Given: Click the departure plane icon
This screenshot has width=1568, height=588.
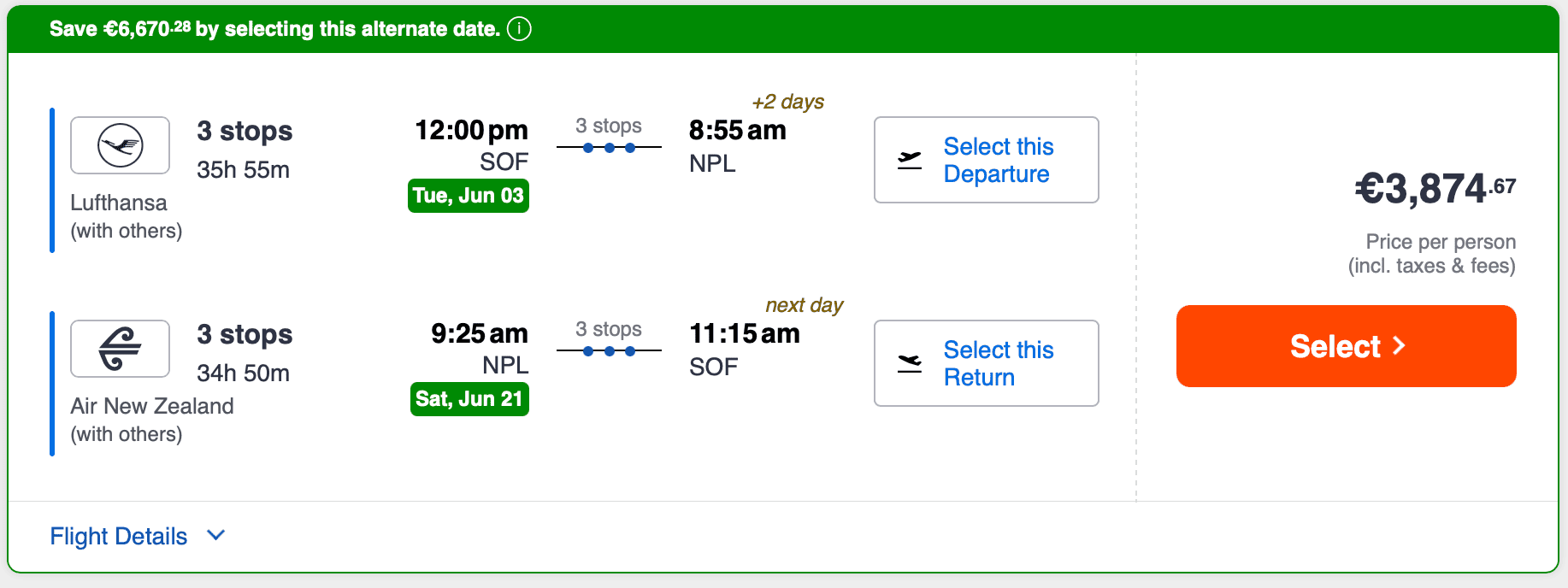Looking at the screenshot, I should (x=910, y=160).
